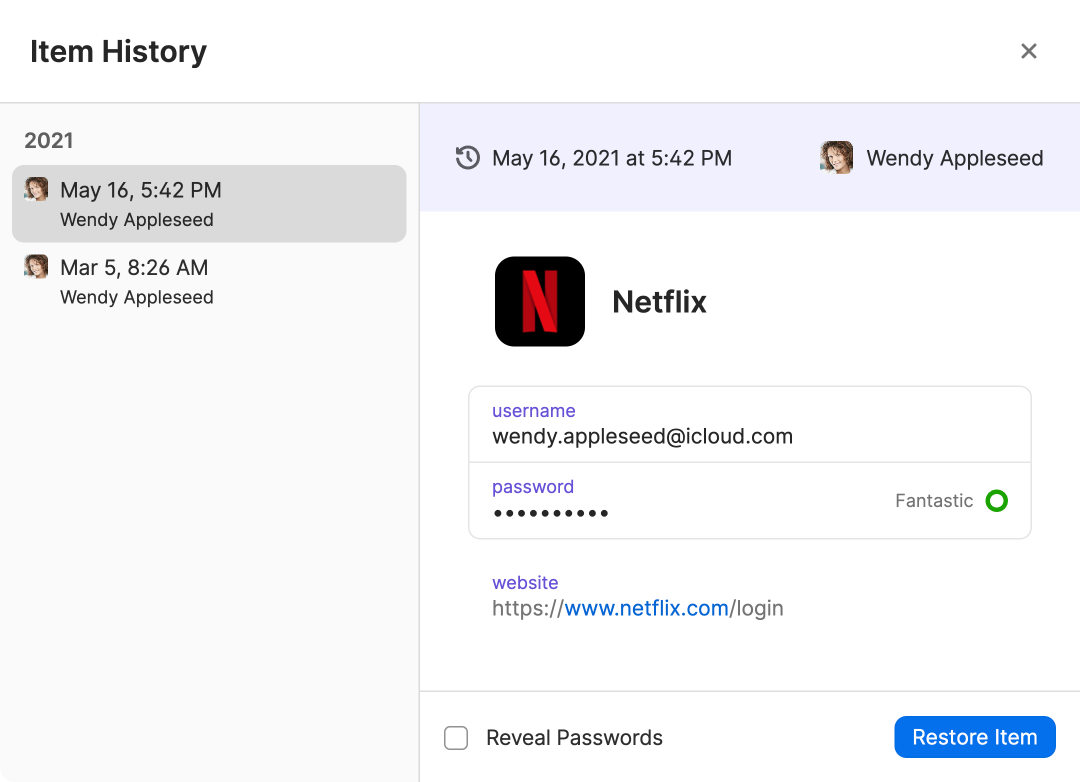Screen dimensions: 1080x782
Task: Click the password field label
Action: [x=532, y=486]
